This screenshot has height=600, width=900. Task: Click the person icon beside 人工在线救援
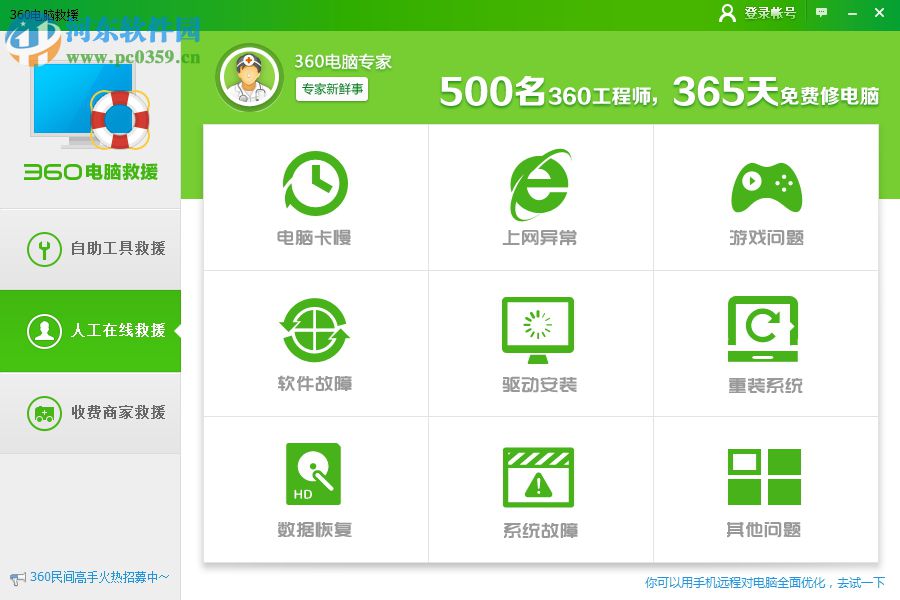click(x=45, y=330)
